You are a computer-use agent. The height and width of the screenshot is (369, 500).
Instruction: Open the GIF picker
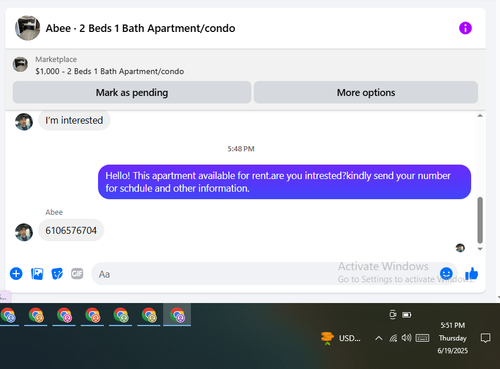[x=77, y=274]
